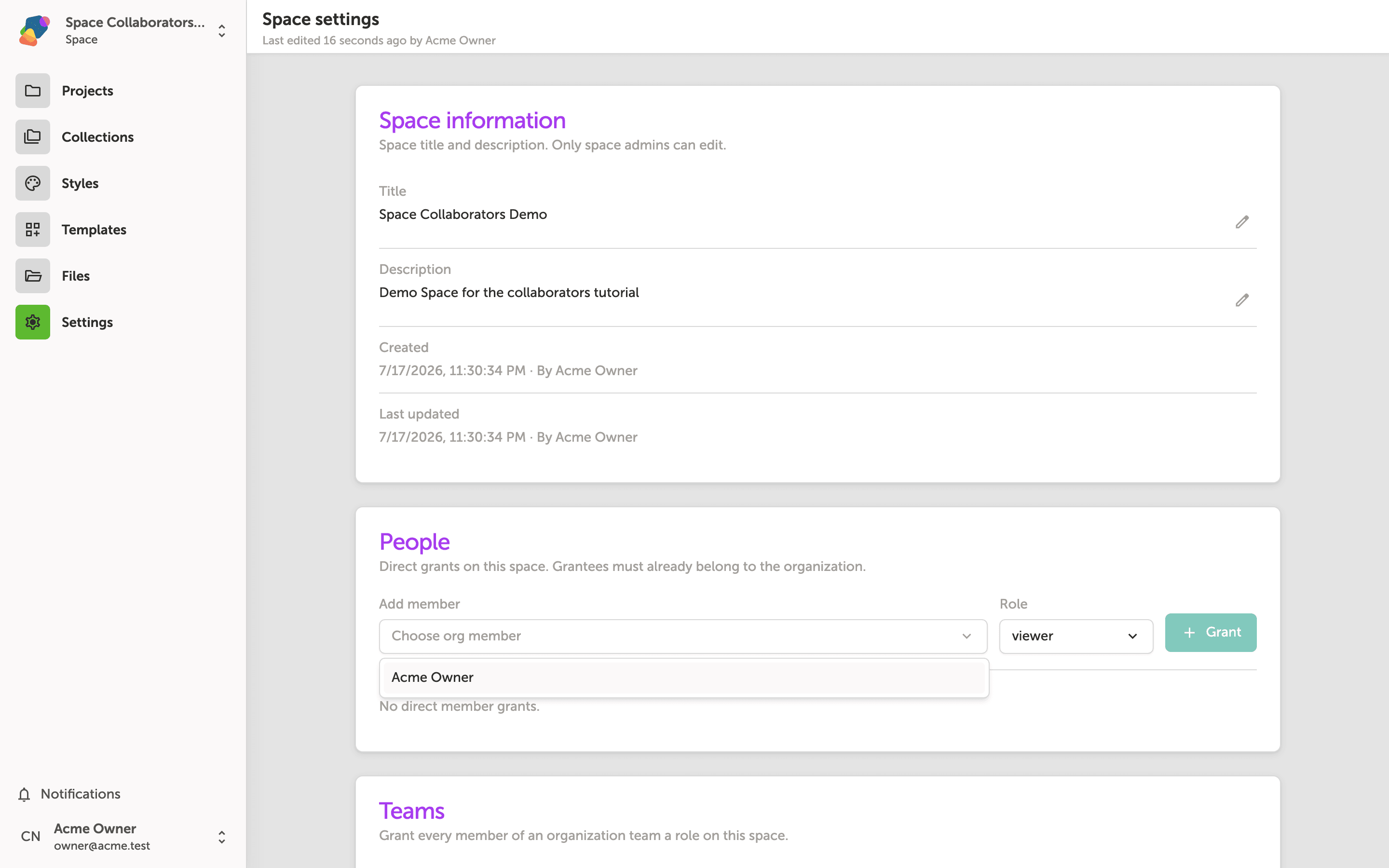Open the space switcher chevrons
This screenshot has width=1389, height=868.
221,30
